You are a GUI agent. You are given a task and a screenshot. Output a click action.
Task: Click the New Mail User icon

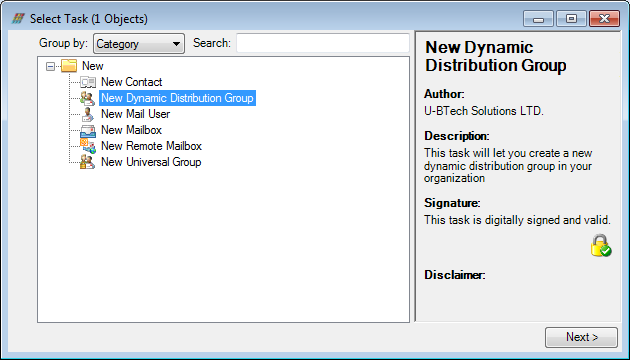(88, 114)
